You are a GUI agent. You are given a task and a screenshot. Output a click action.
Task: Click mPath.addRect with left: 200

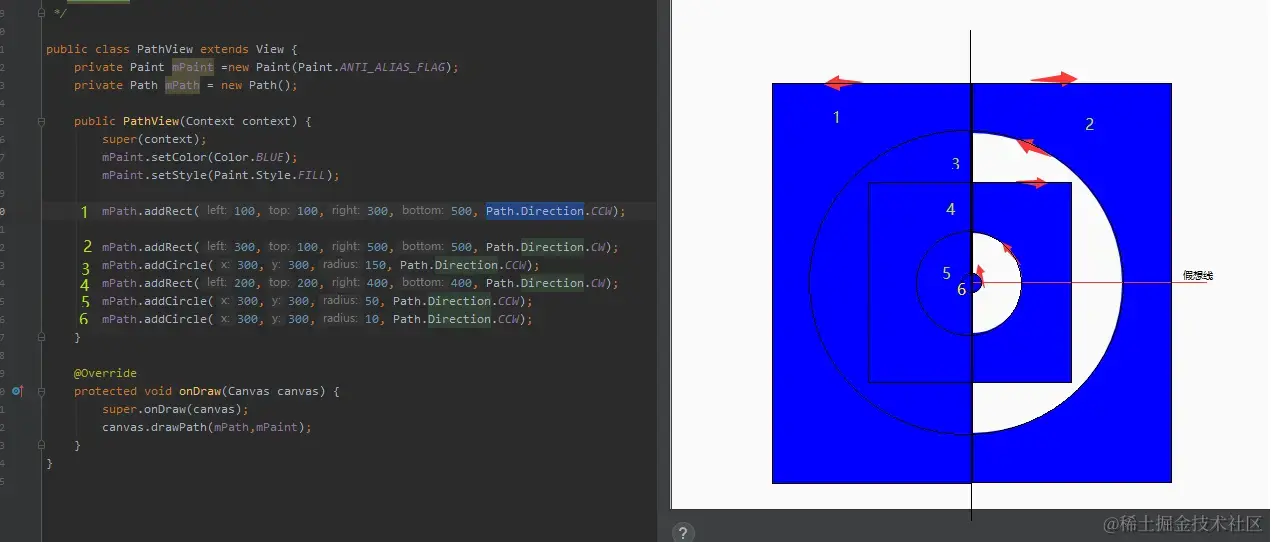point(360,283)
